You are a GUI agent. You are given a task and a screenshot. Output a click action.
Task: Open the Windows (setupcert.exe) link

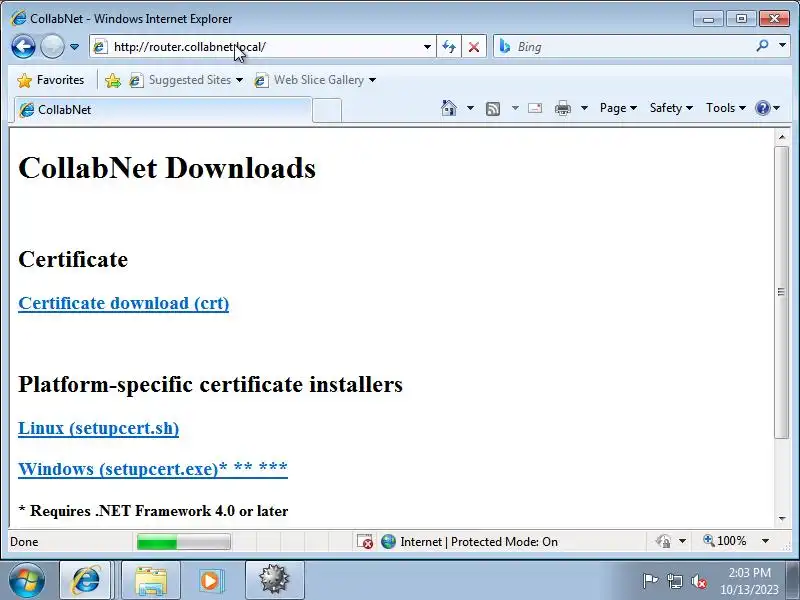tap(153, 468)
